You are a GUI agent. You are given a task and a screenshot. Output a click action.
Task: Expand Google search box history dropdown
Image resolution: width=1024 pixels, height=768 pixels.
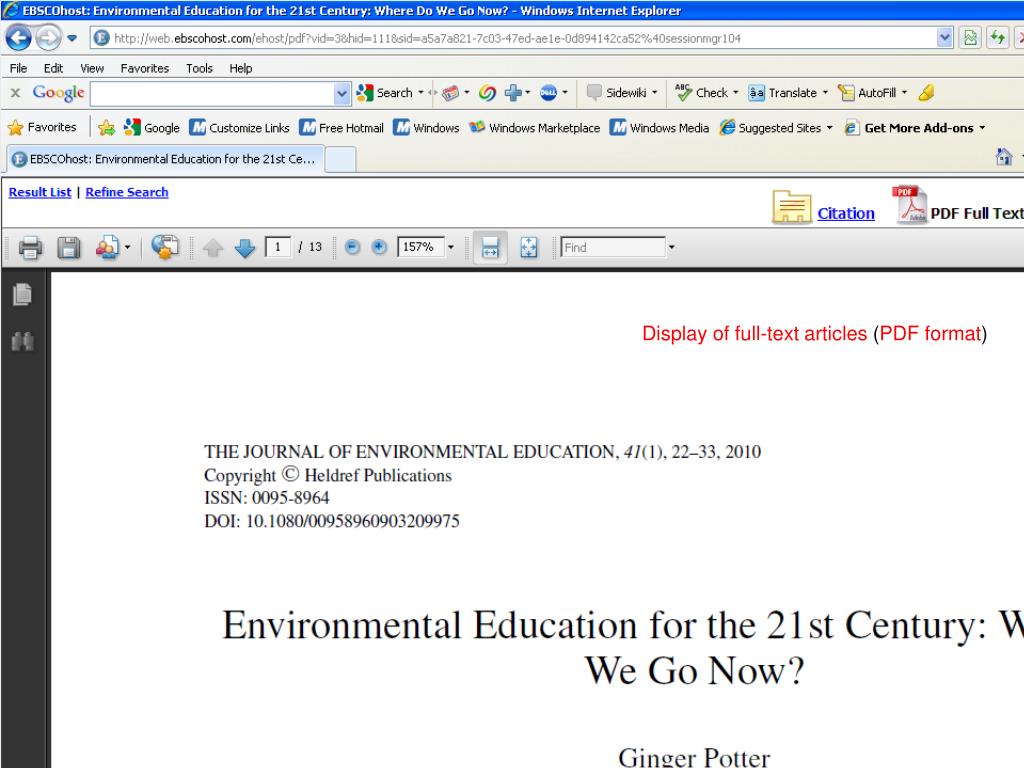[x=342, y=93]
